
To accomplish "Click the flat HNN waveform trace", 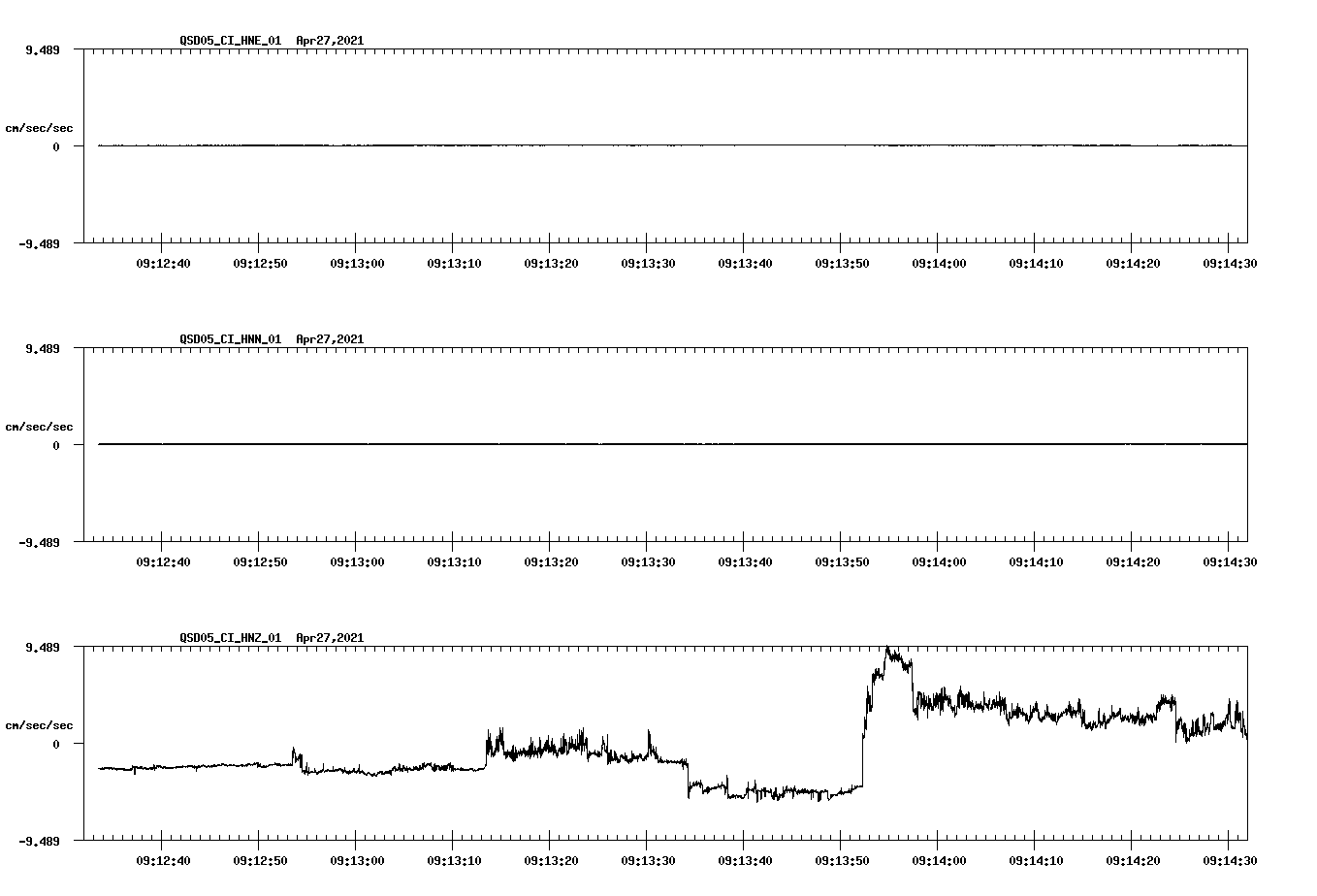I will coord(582,444).
